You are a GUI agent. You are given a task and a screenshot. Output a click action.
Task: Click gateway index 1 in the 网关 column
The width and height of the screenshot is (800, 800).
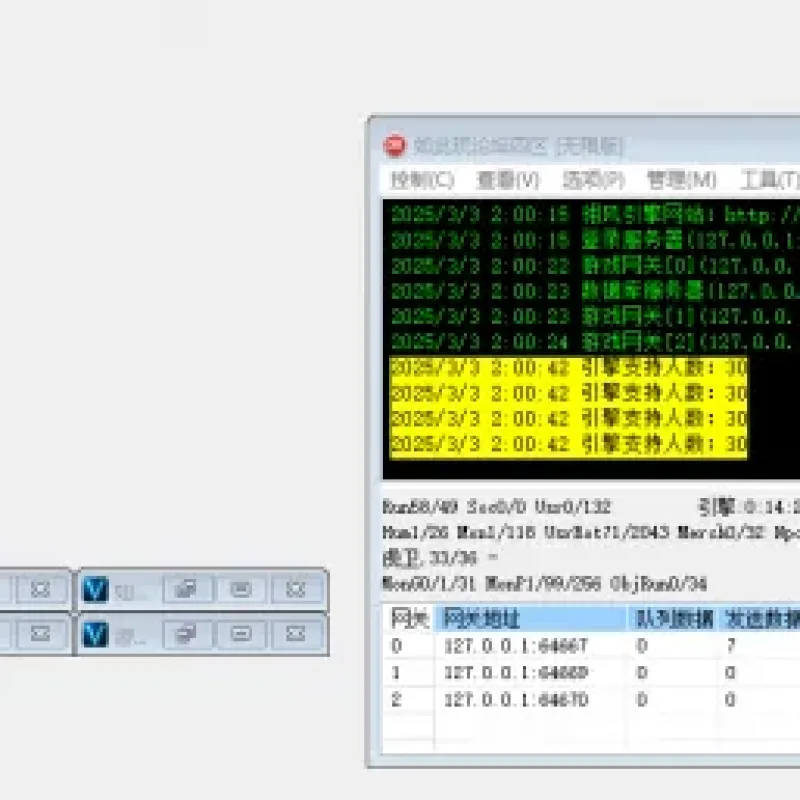(x=396, y=673)
